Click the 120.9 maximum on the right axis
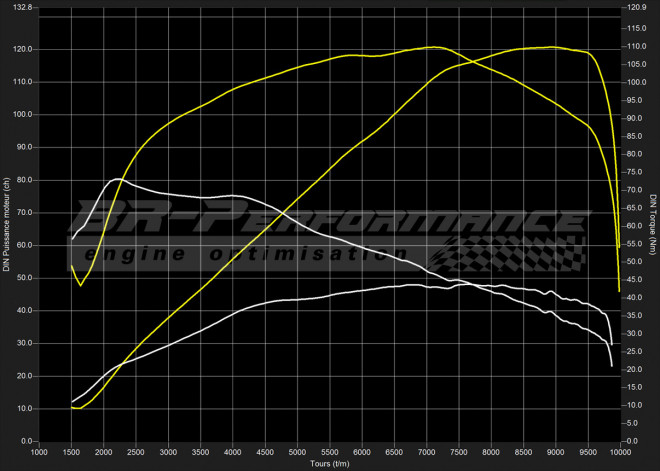 point(637,7)
